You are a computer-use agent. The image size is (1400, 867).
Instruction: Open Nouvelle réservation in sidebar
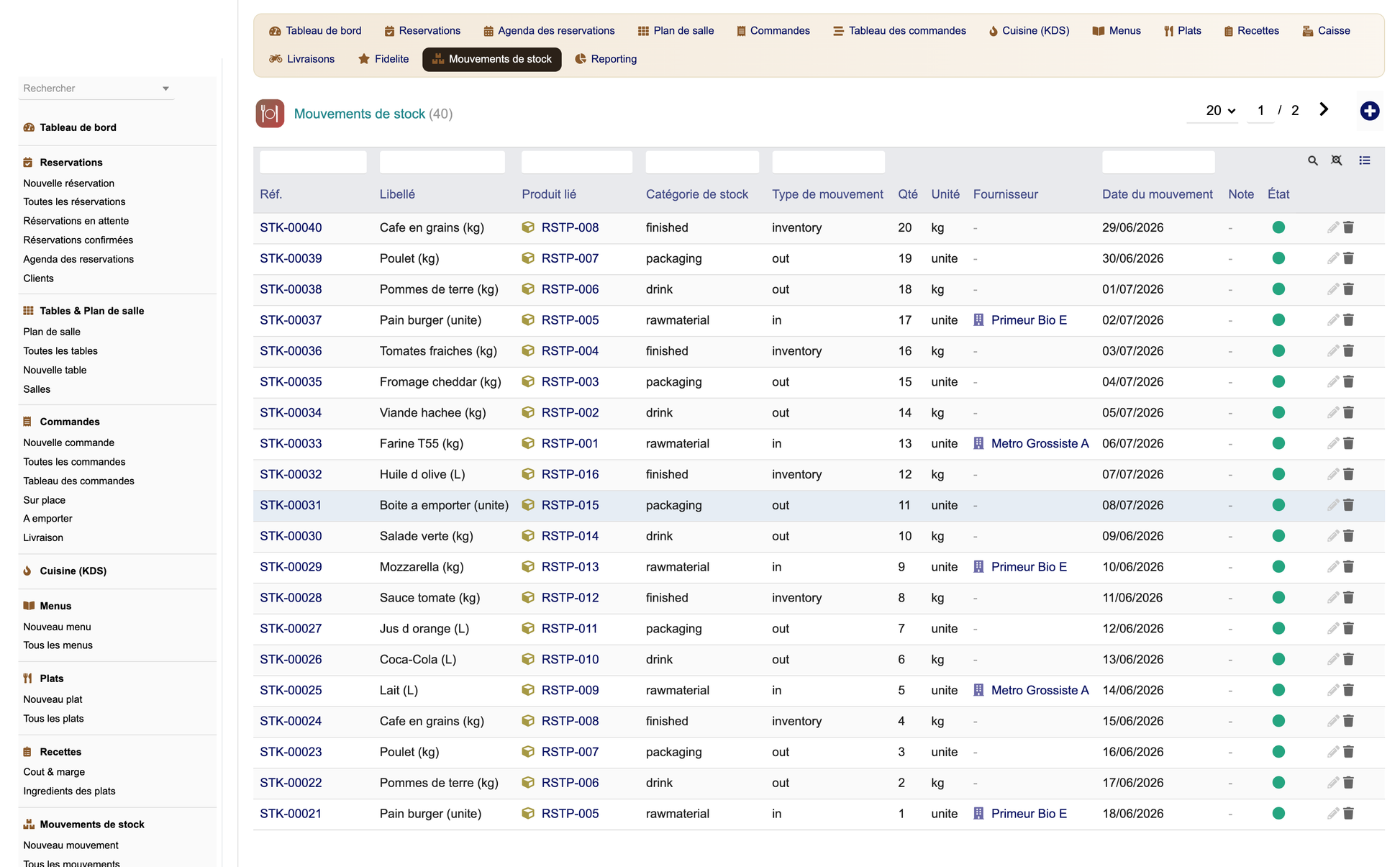[68, 183]
